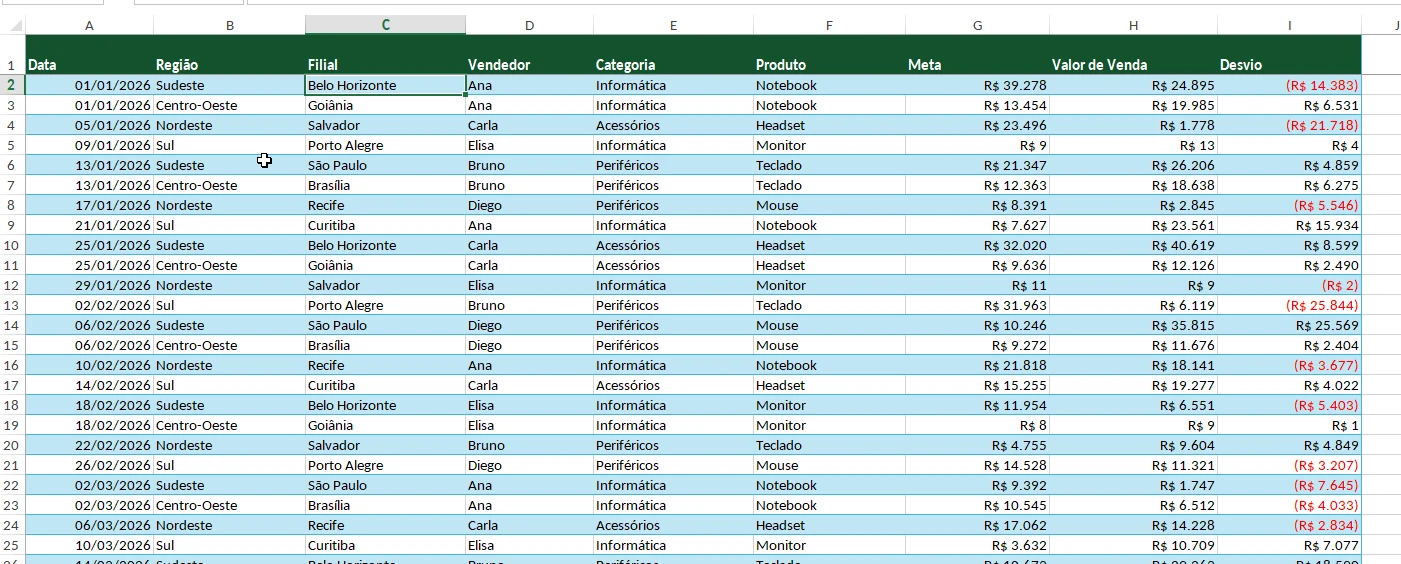1401x564 pixels.
Task: Click Meta value R$ 31.963
Action: coord(978,305)
